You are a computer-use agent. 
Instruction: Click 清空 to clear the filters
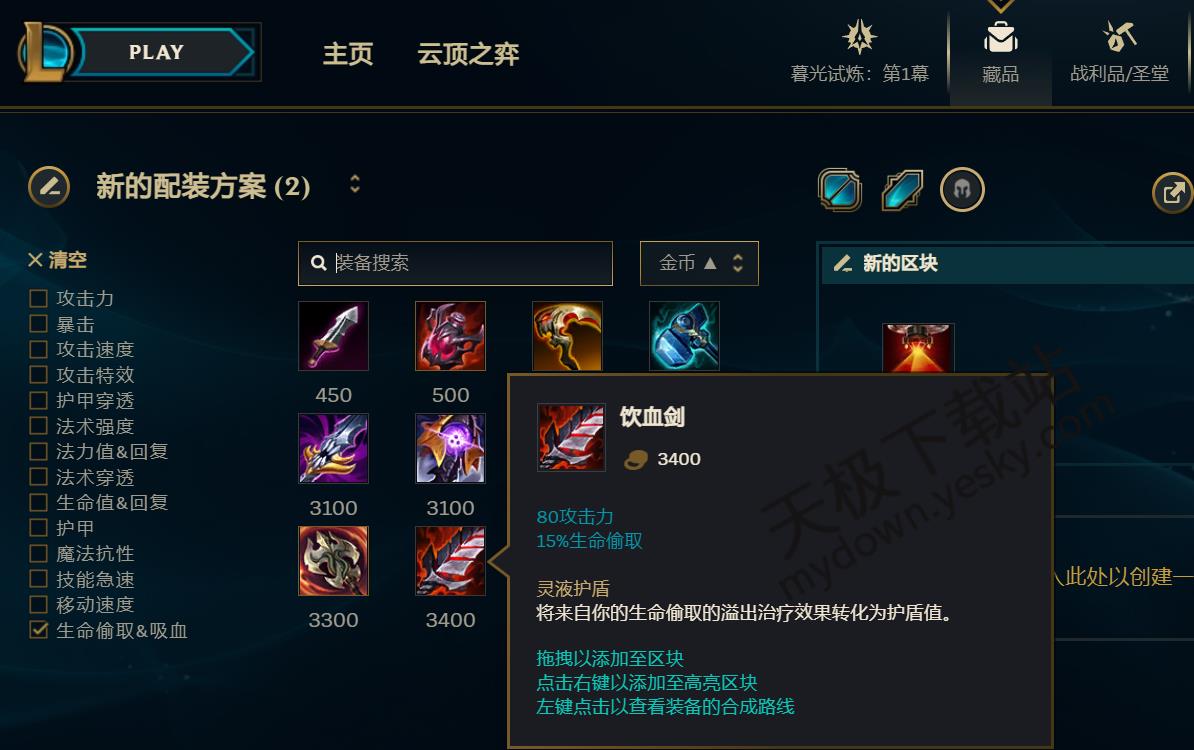58,260
